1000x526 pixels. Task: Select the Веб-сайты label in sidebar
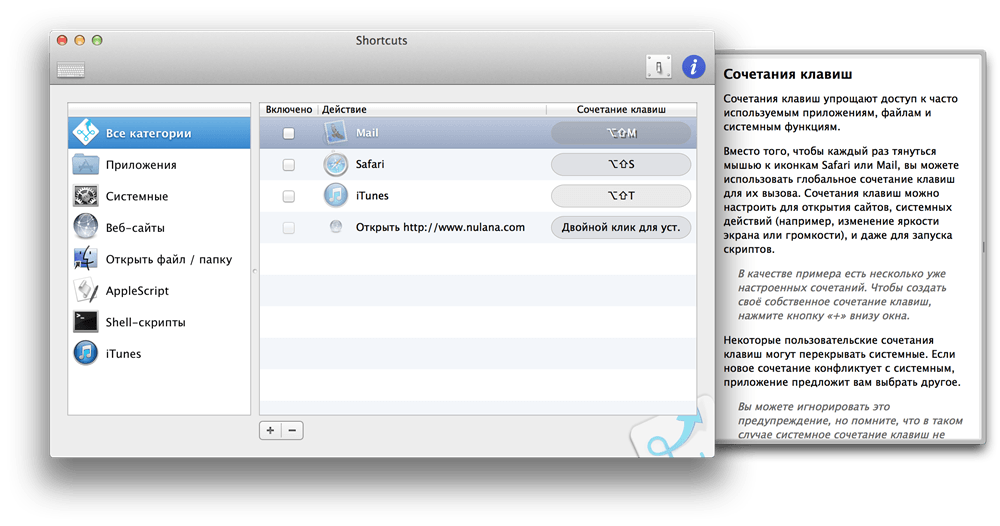[x=135, y=227]
